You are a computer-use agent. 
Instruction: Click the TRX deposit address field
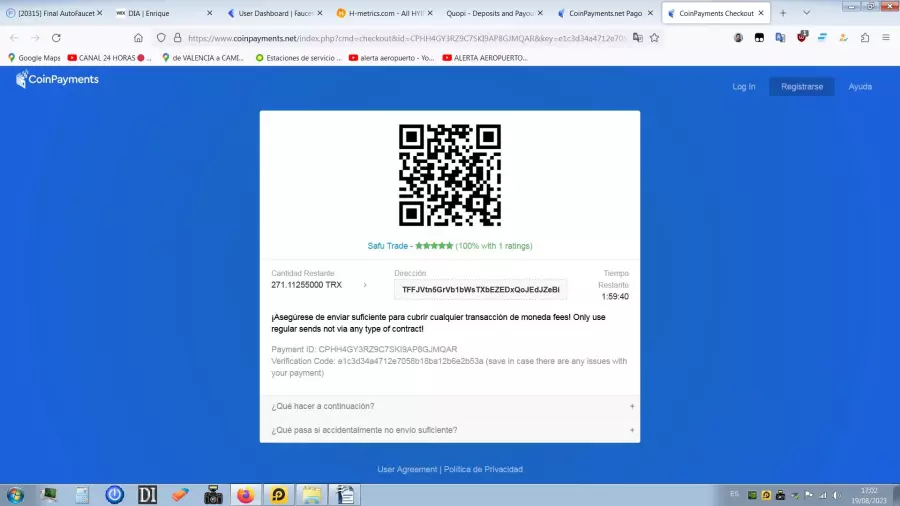click(480, 290)
